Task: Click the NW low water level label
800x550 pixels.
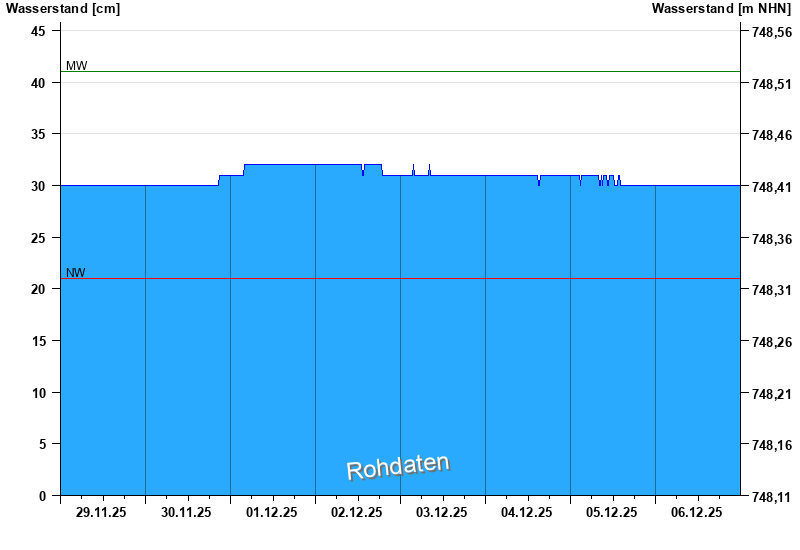Action: [x=76, y=272]
